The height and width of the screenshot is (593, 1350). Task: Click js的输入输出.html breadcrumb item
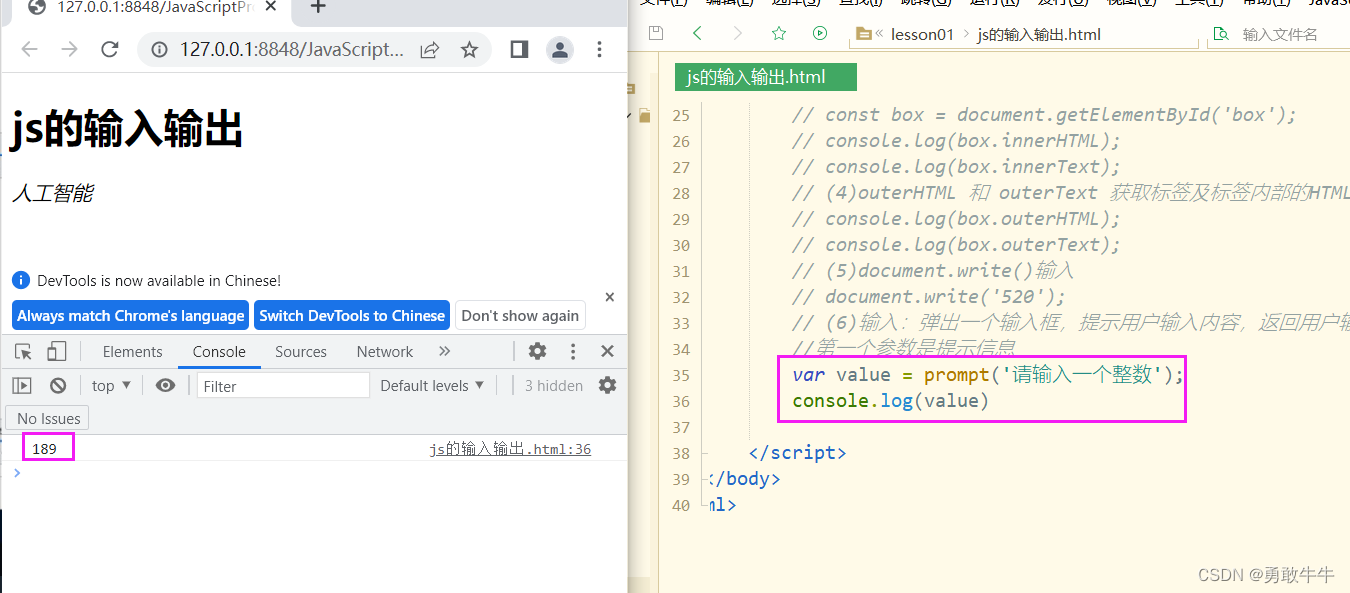tap(1039, 34)
